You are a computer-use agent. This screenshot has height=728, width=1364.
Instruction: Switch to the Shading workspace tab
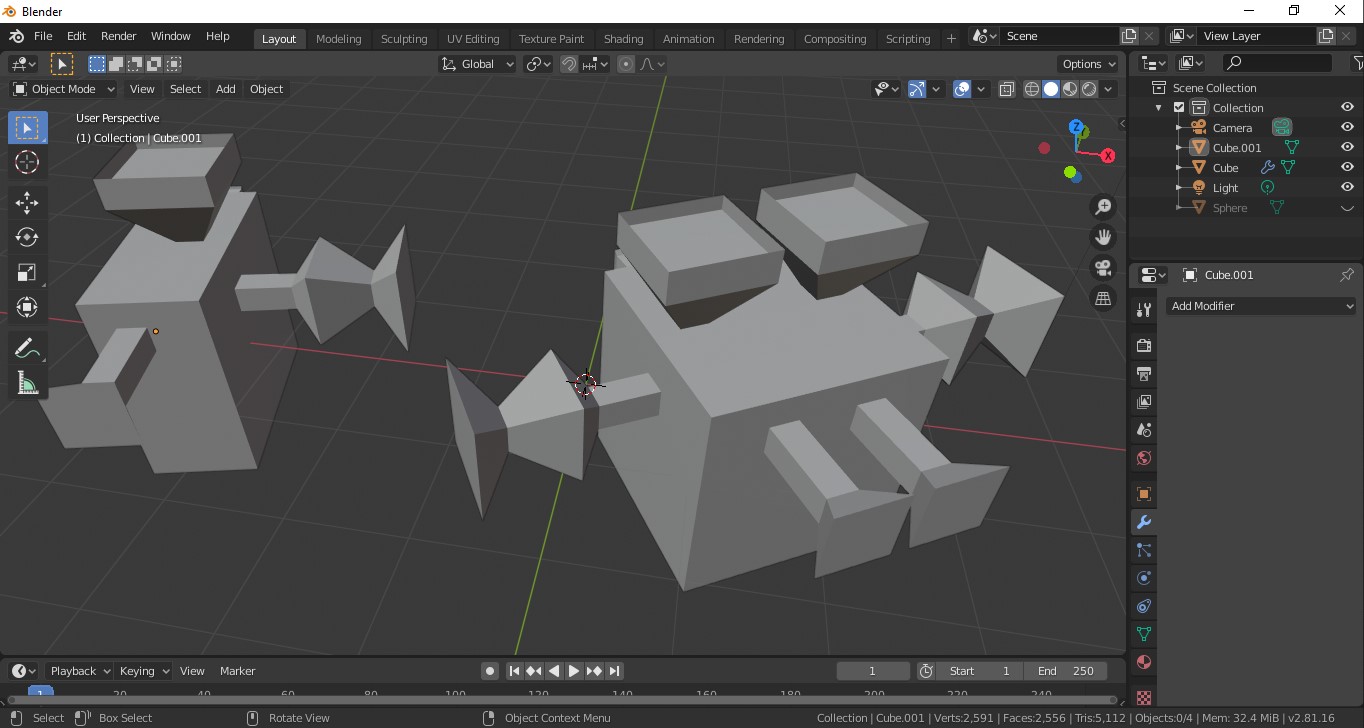[x=623, y=39]
